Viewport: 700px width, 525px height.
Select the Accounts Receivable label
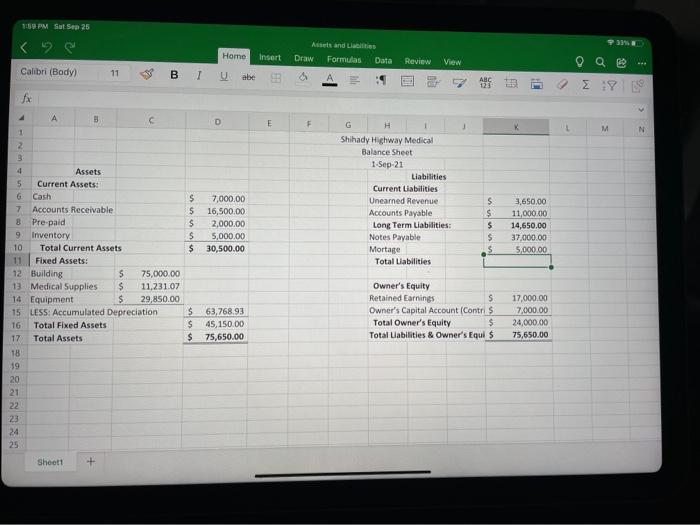[x=72, y=209]
